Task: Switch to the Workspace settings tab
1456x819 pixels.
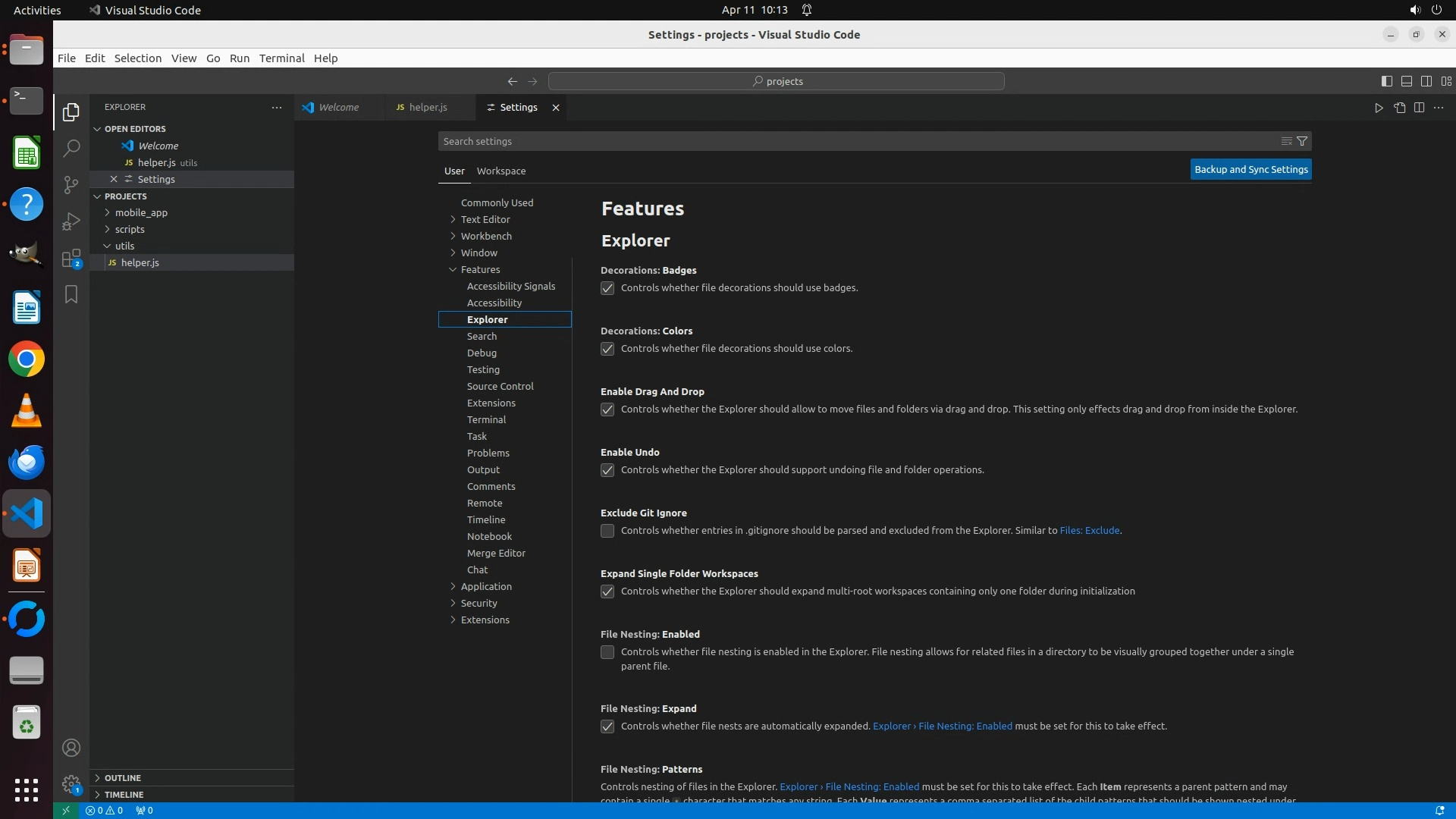Action: tap(500, 171)
